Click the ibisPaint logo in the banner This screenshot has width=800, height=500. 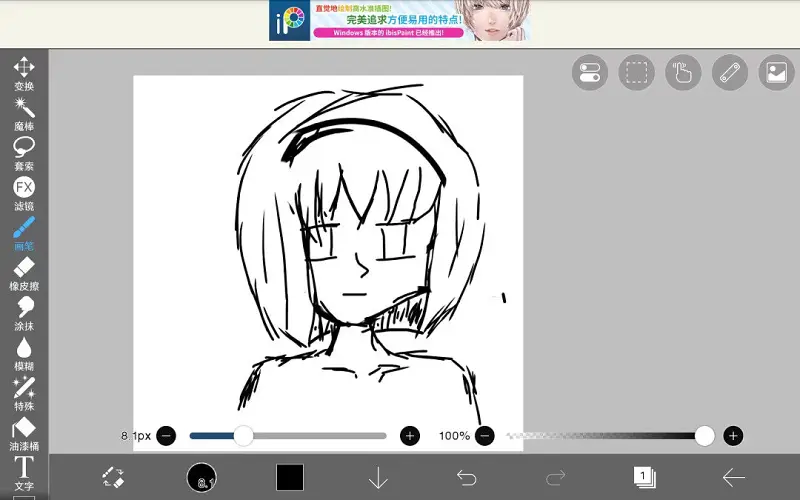tap(289, 20)
